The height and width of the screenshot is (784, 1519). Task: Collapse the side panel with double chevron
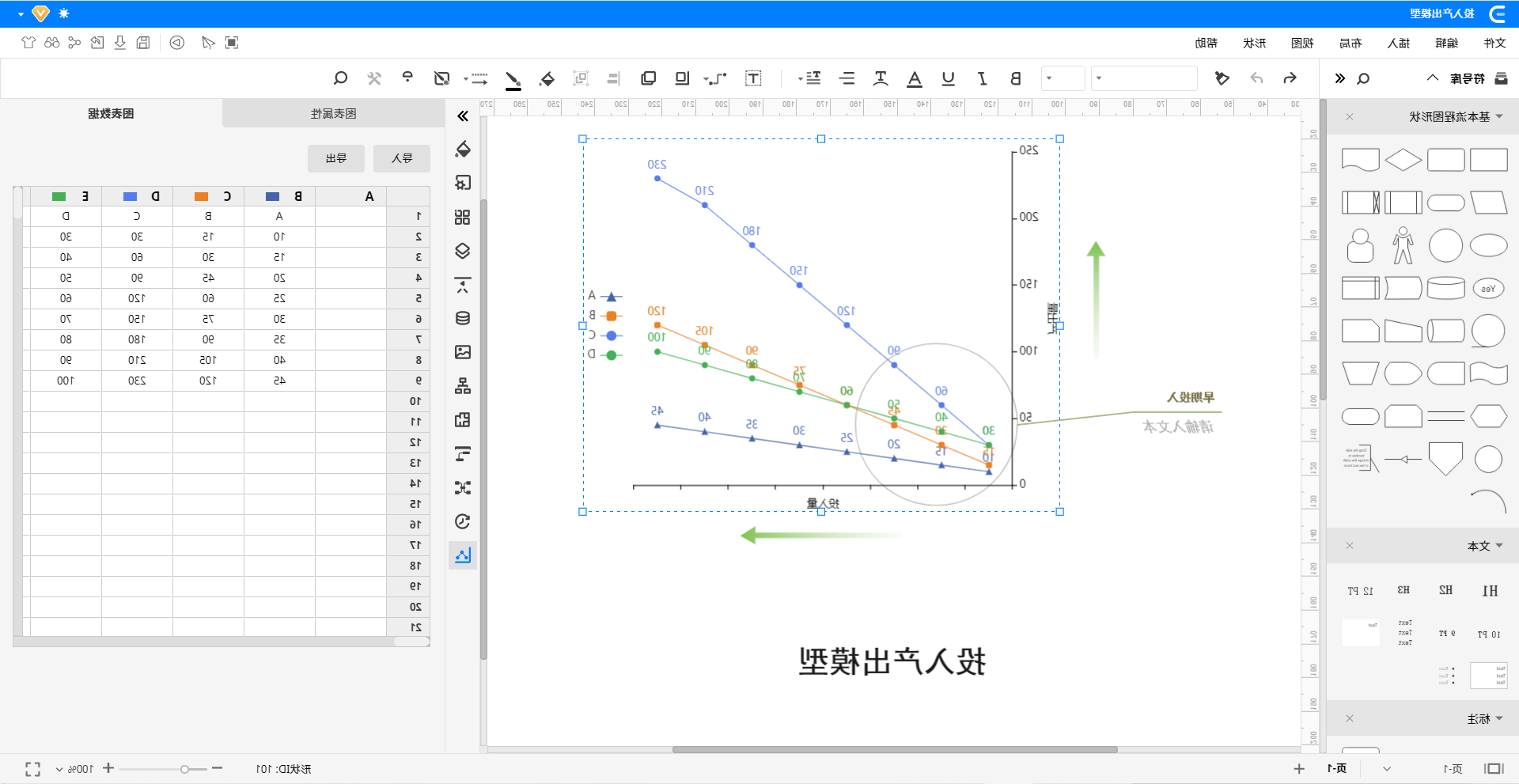pyautogui.click(x=463, y=116)
